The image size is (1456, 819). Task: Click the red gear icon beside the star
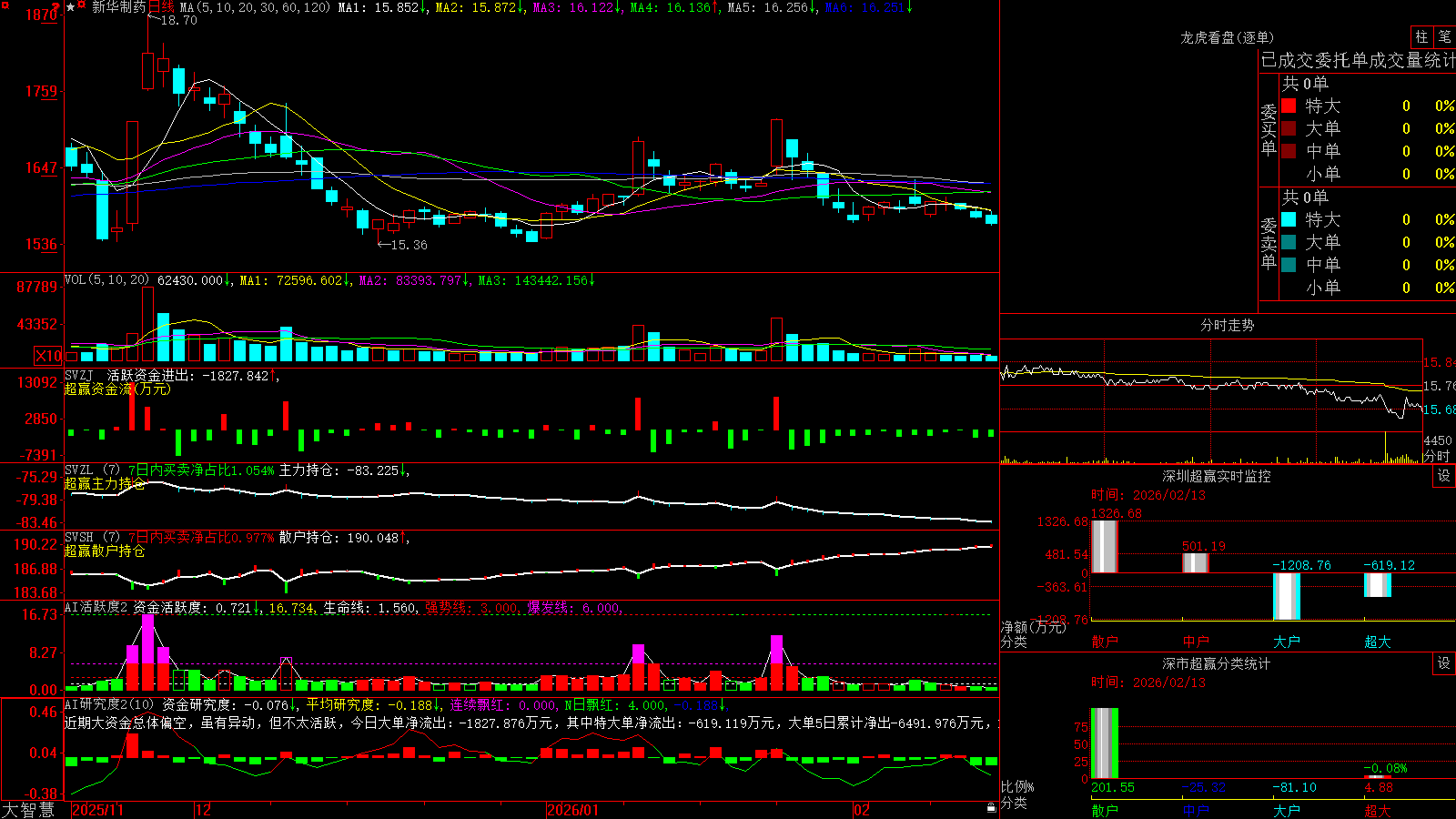[x=81, y=5]
